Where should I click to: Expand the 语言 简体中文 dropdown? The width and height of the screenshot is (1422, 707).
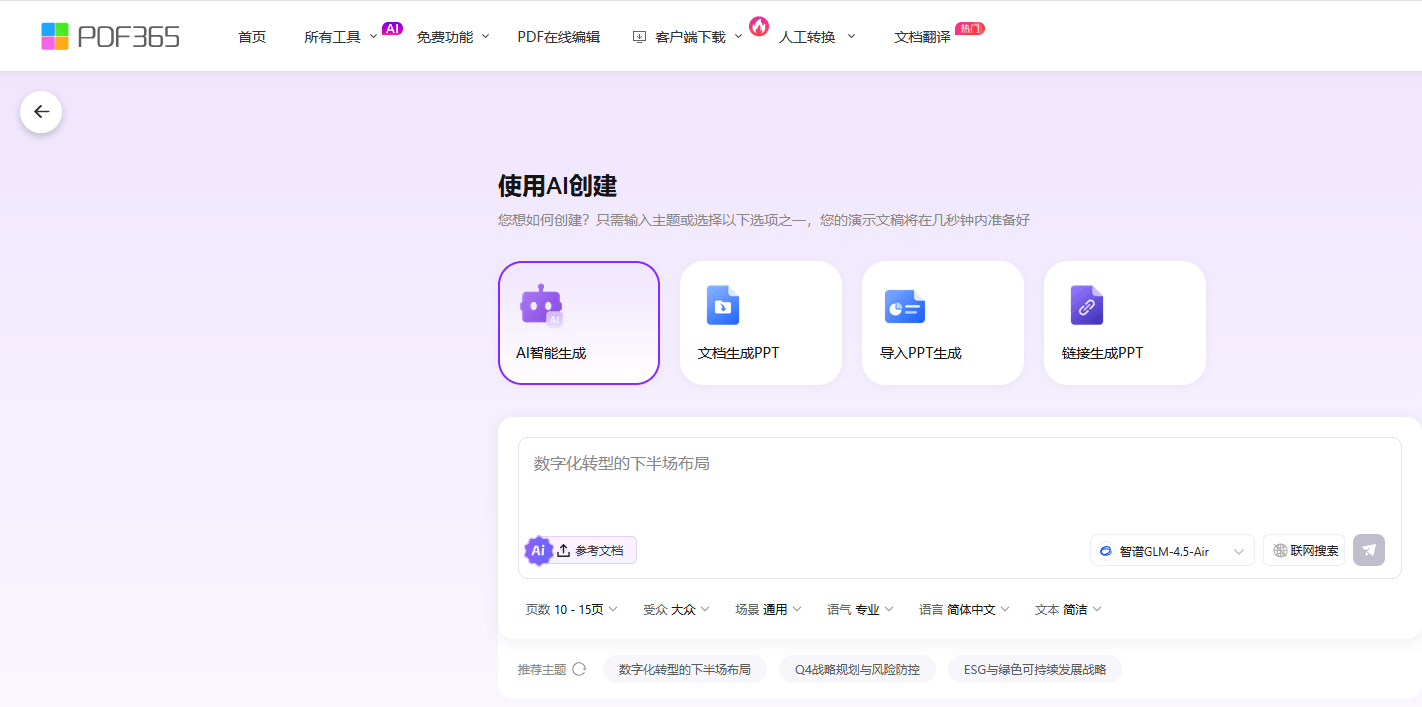click(965, 609)
